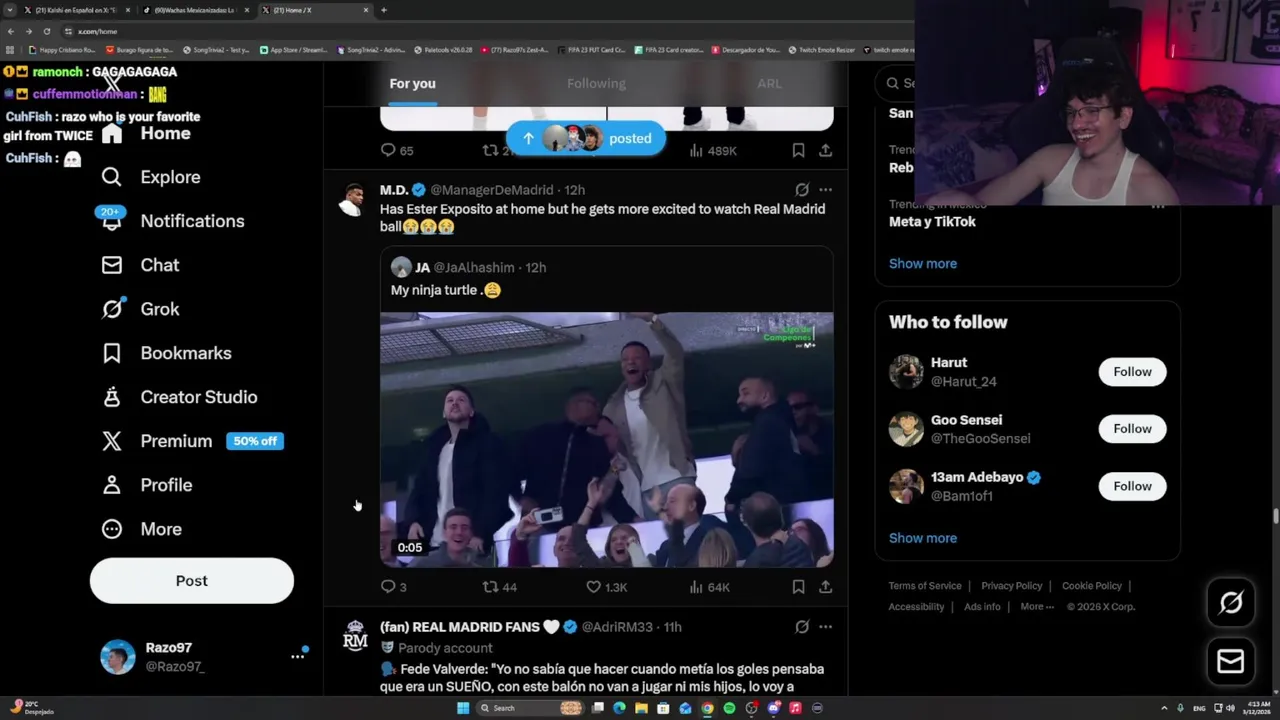Open the @ManagerDeMadrid profile handle
This screenshot has width=1280, height=720.
pos(492,190)
